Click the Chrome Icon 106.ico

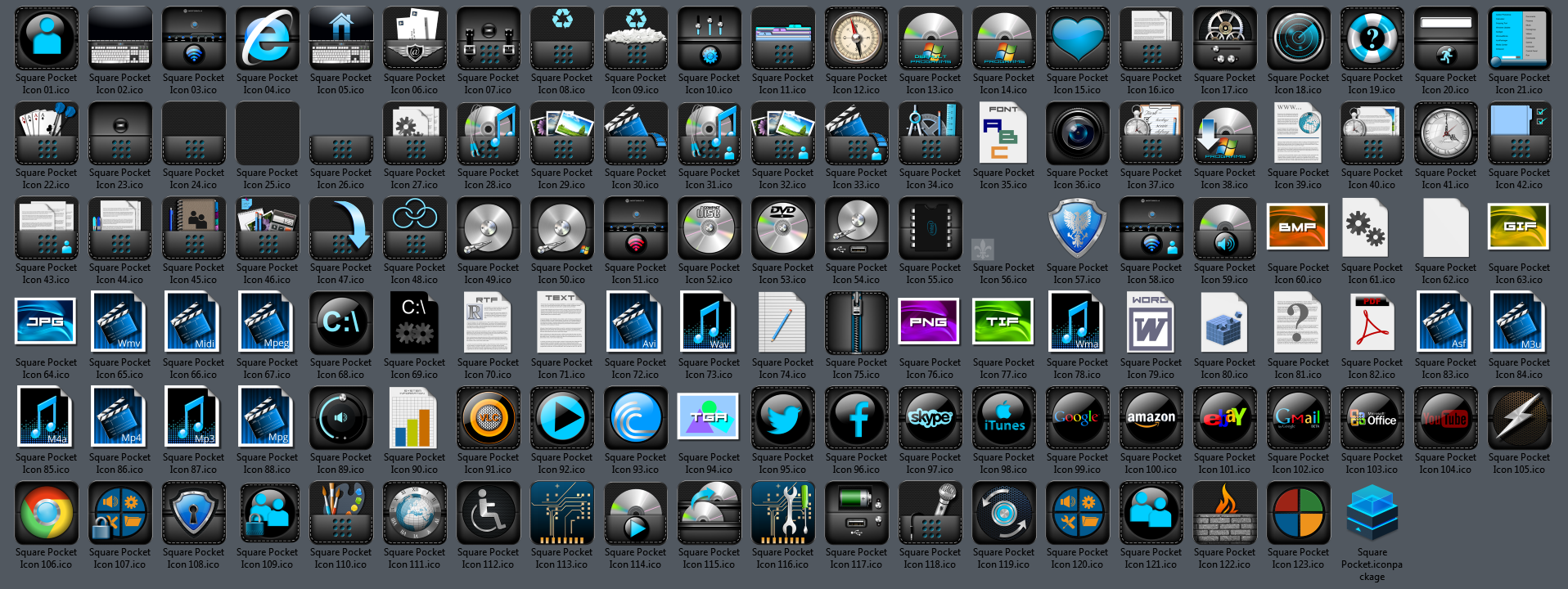(47, 513)
